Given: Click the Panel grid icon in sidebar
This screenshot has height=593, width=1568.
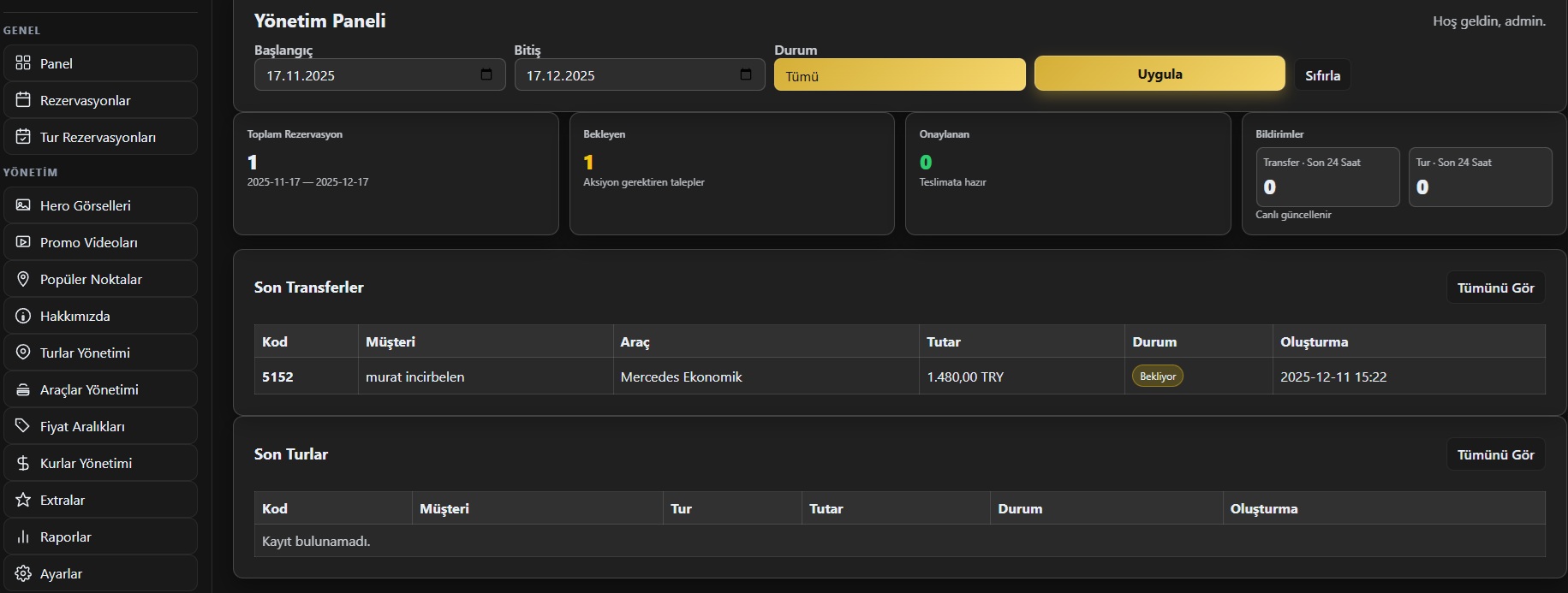Looking at the screenshot, I should pyautogui.click(x=23, y=63).
